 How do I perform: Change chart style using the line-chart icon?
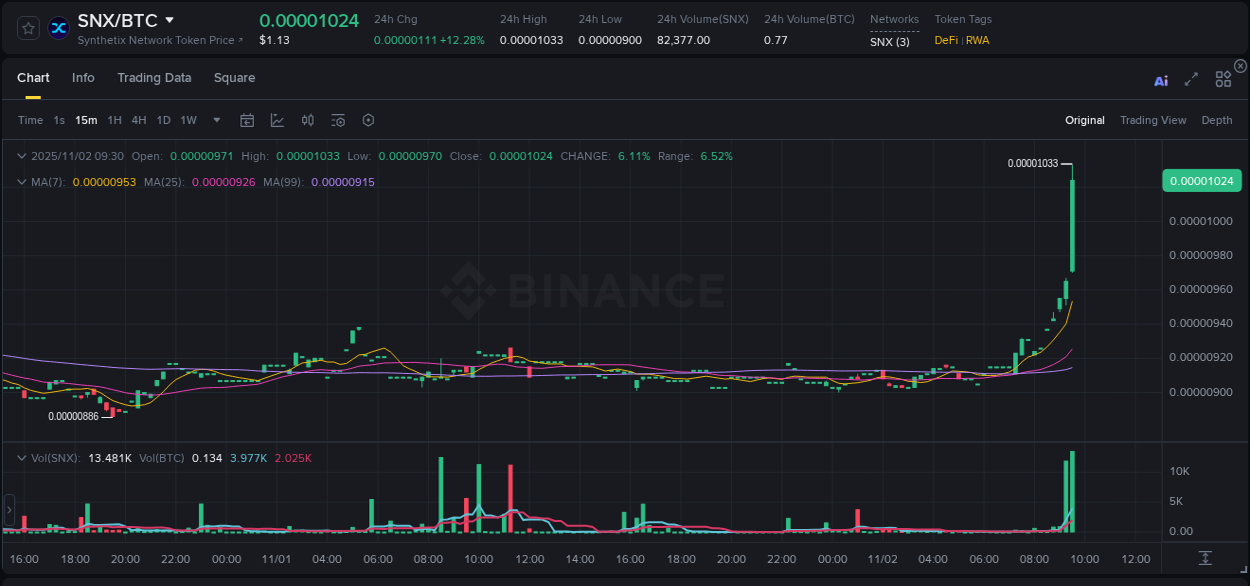(x=277, y=120)
